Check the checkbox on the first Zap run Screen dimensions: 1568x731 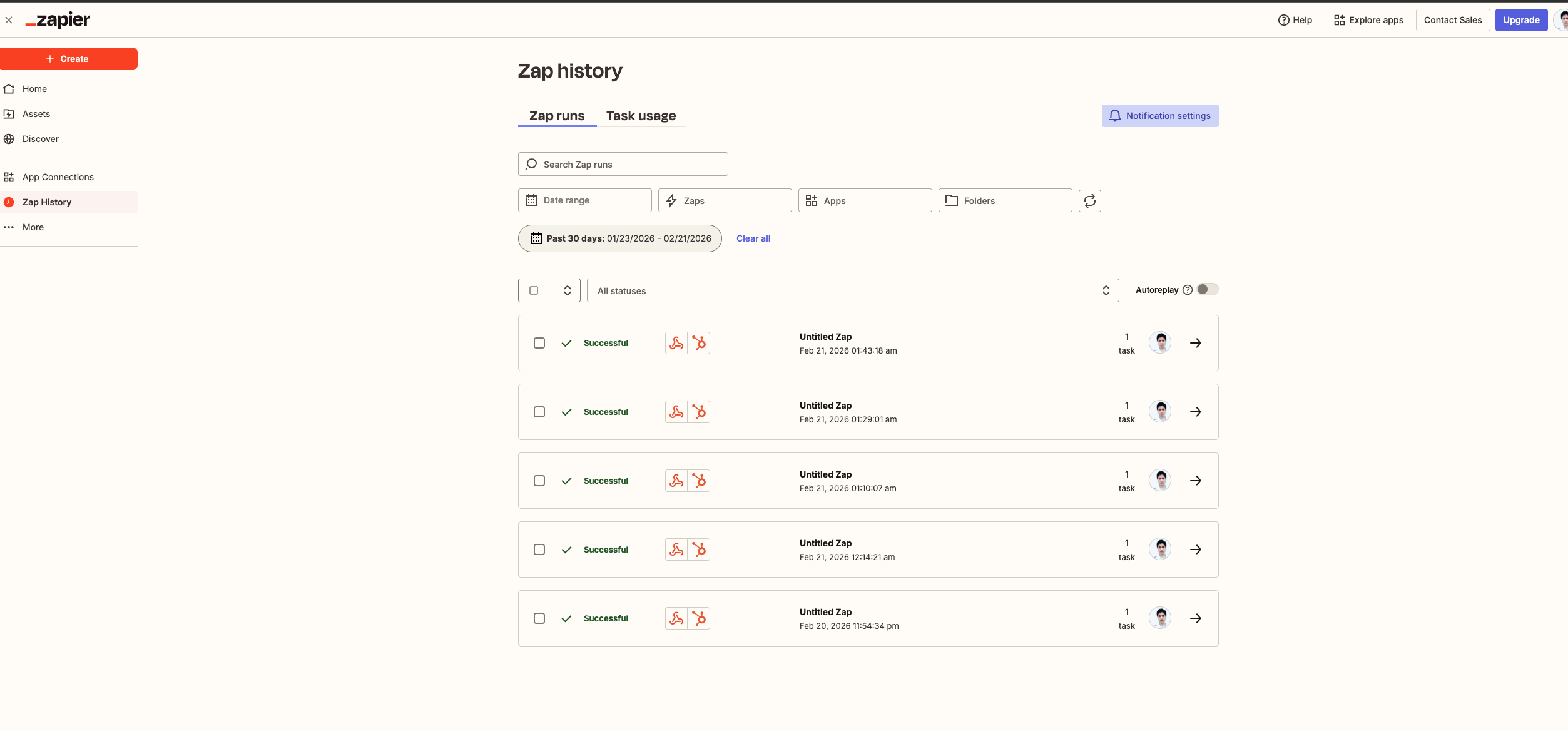click(539, 343)
